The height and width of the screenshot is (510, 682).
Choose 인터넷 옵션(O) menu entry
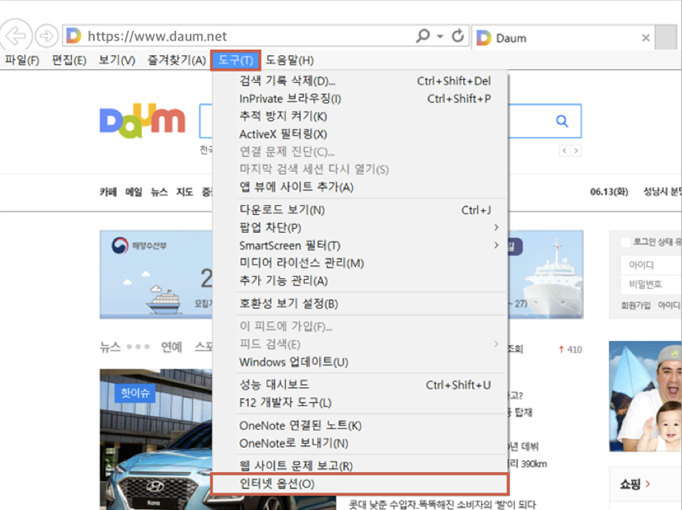pyautogui.click(x=360, y=484)
